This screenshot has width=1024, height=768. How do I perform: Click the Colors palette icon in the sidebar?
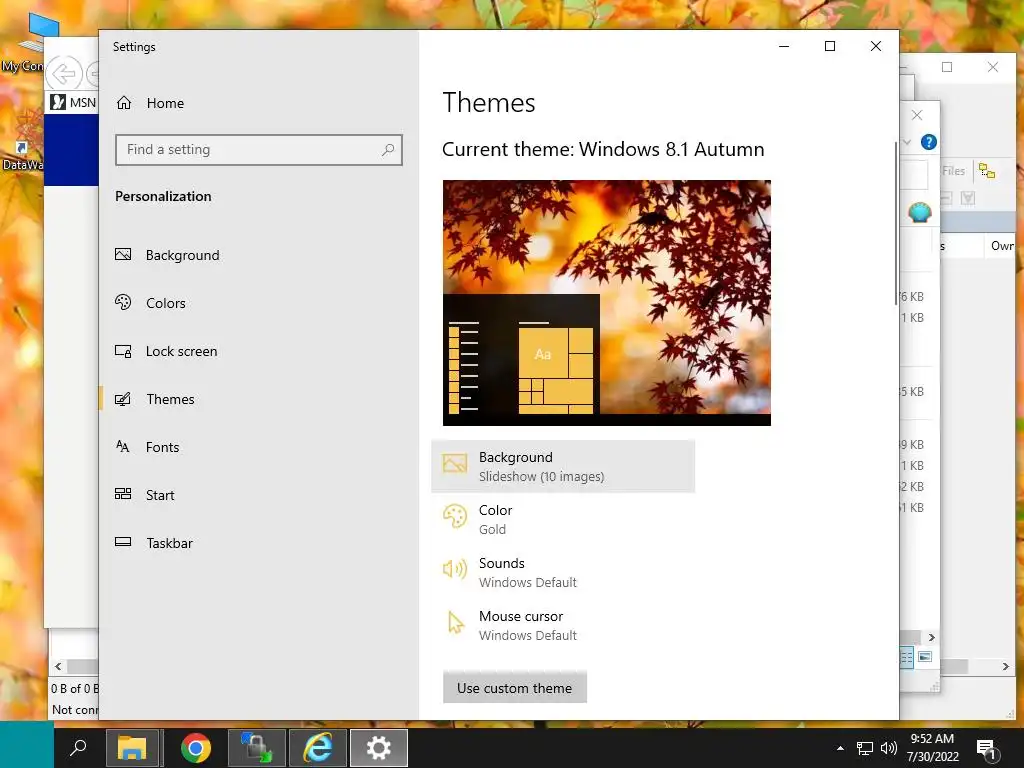tap(123, 302)
